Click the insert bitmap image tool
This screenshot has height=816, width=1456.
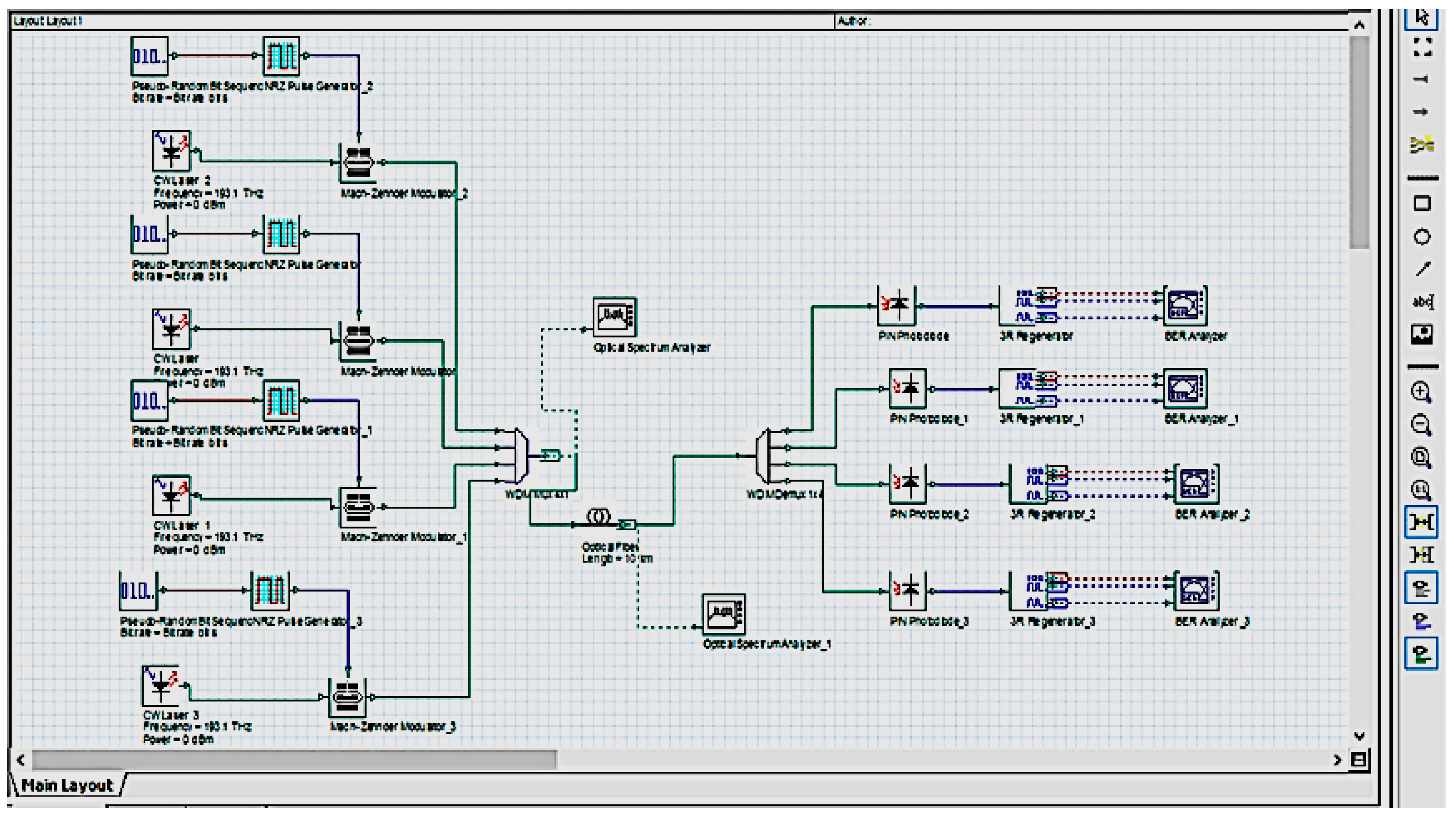[x=1422, y=334]
